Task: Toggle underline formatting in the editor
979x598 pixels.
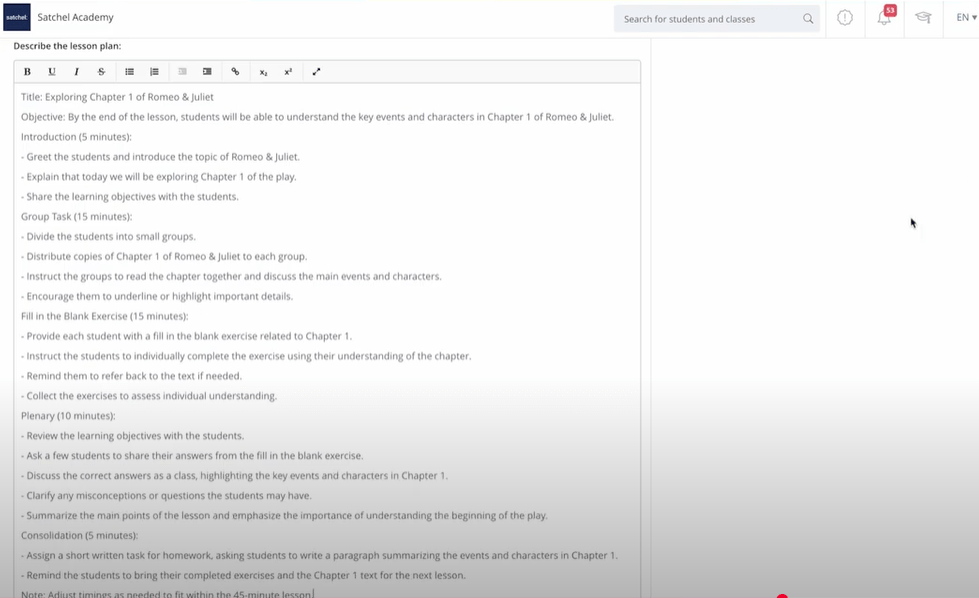Action: pyautogui.click(x=52, y=72)
